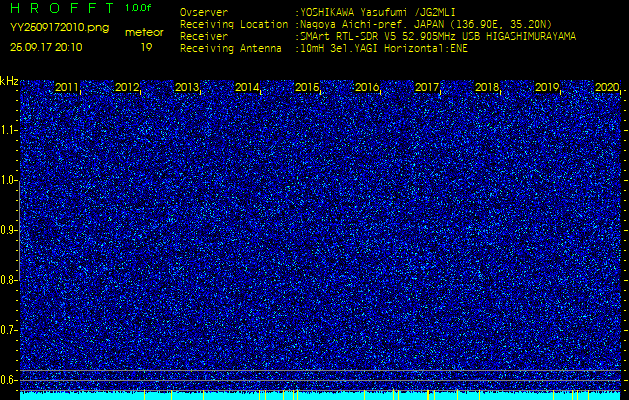Select antenna text 10mH 3el.YAGI Horizontal:ENE
The height and width of the screenshot is (400, 629).
click(x=384, y=49)
